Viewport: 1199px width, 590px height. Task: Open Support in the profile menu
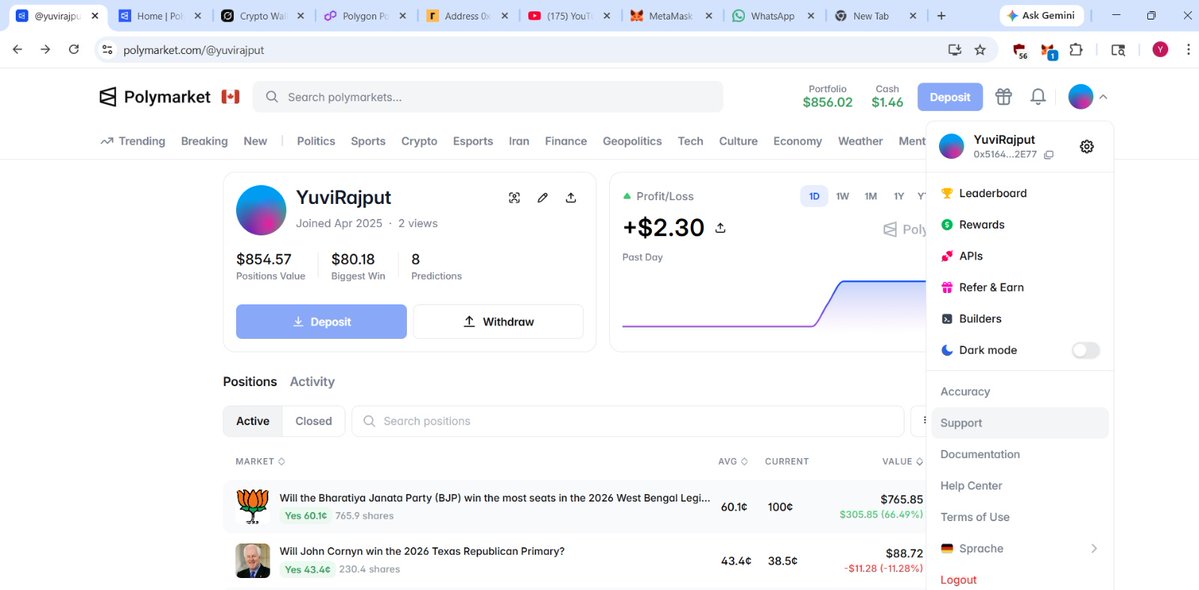coord(1020,423)
